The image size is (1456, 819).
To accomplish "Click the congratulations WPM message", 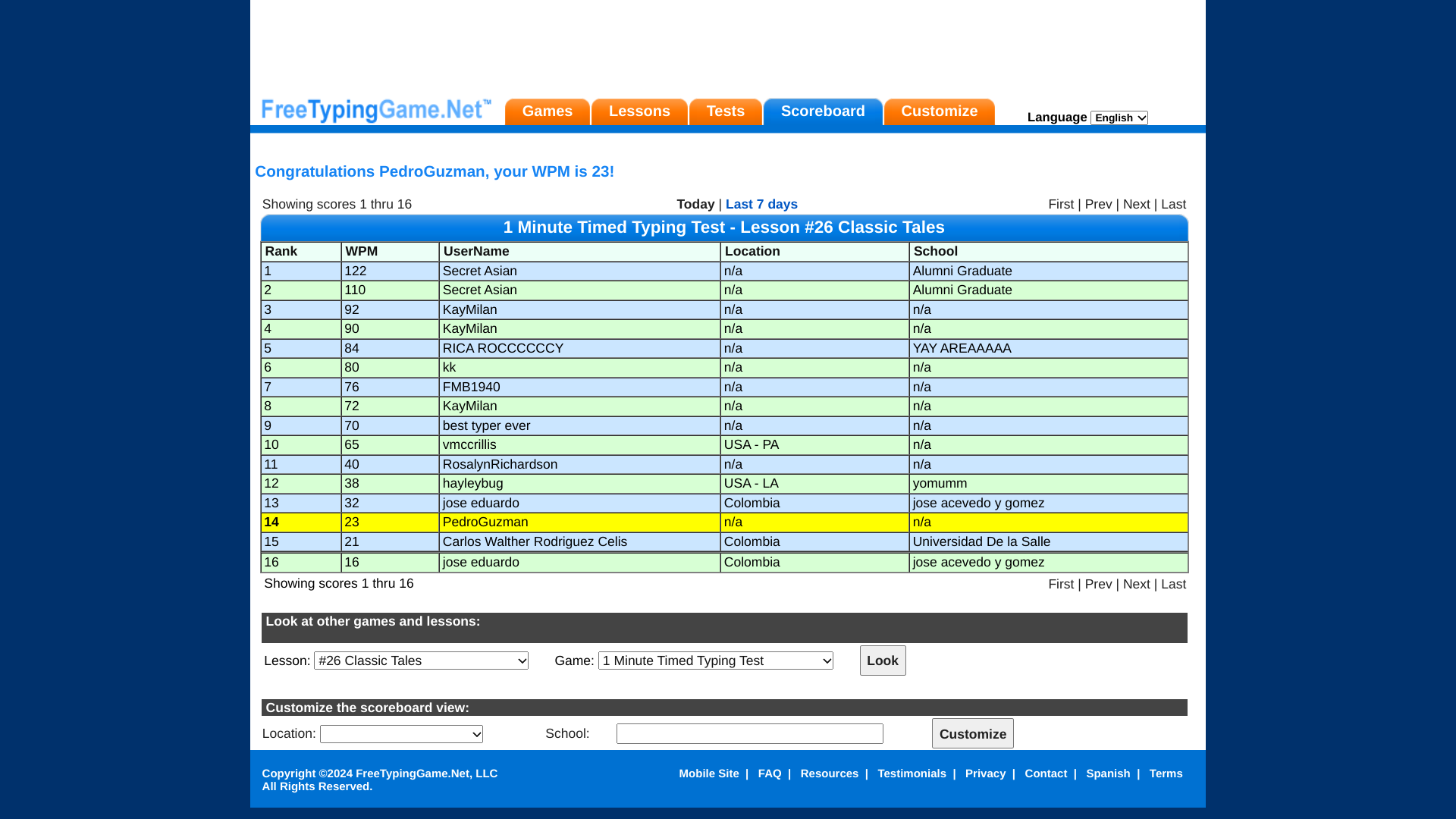I will pos(435,172).
